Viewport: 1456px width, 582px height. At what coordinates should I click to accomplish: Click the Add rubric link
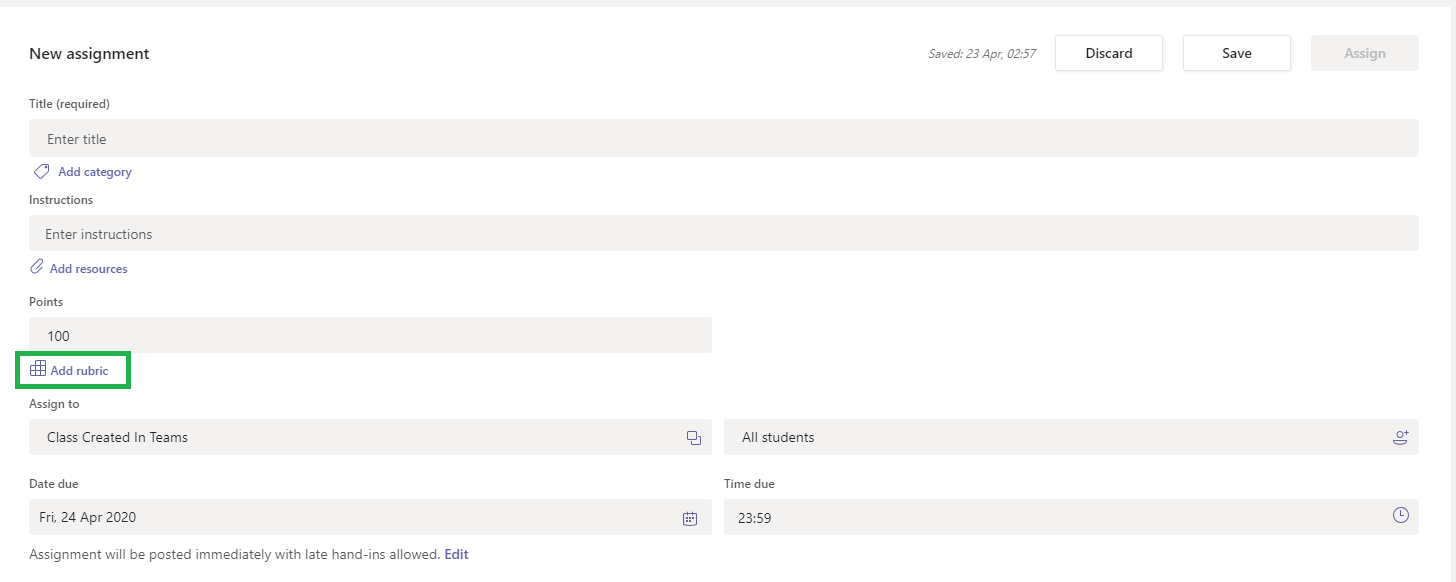tap(80, 371)
